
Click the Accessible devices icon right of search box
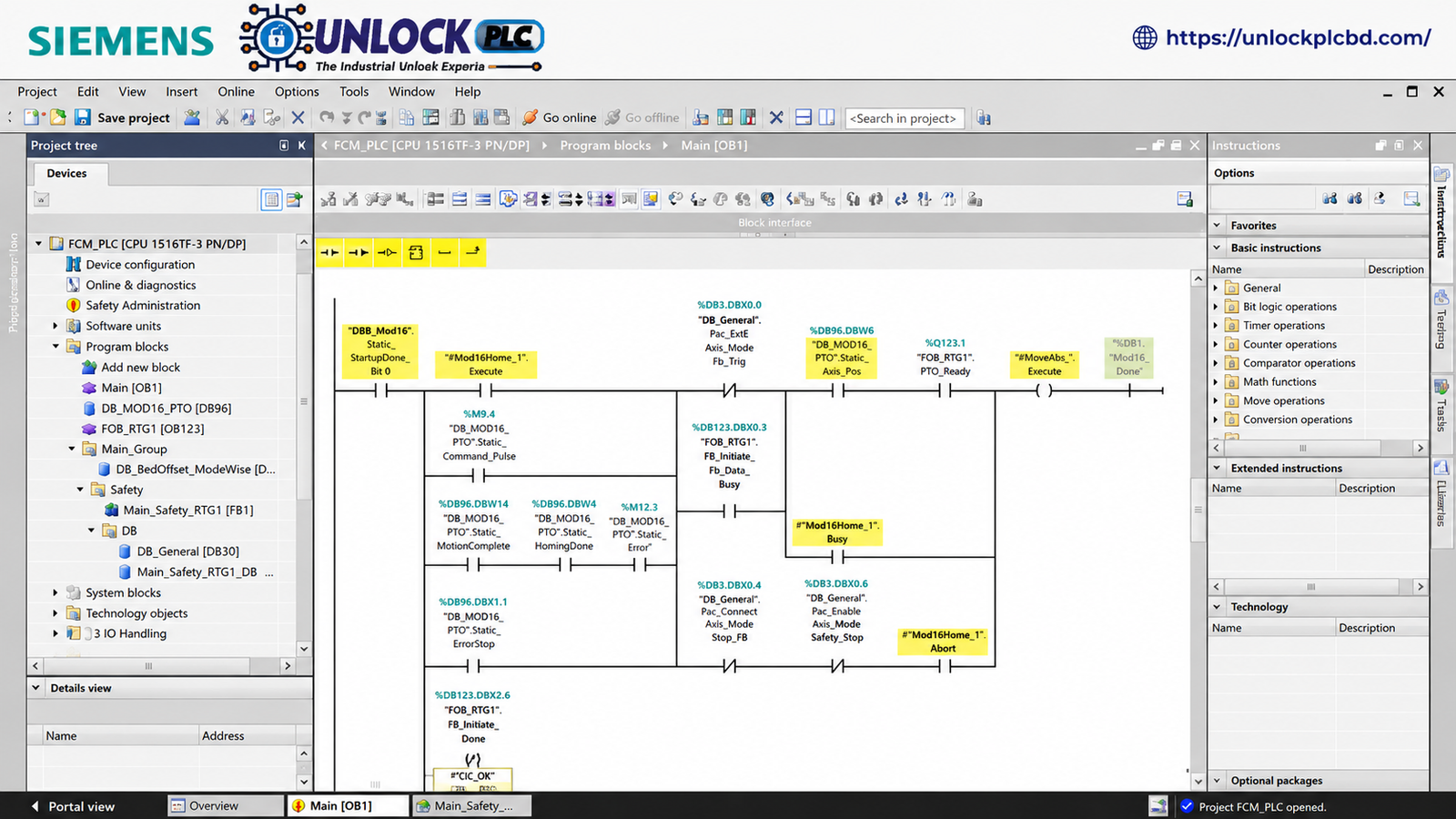(983, 117)
